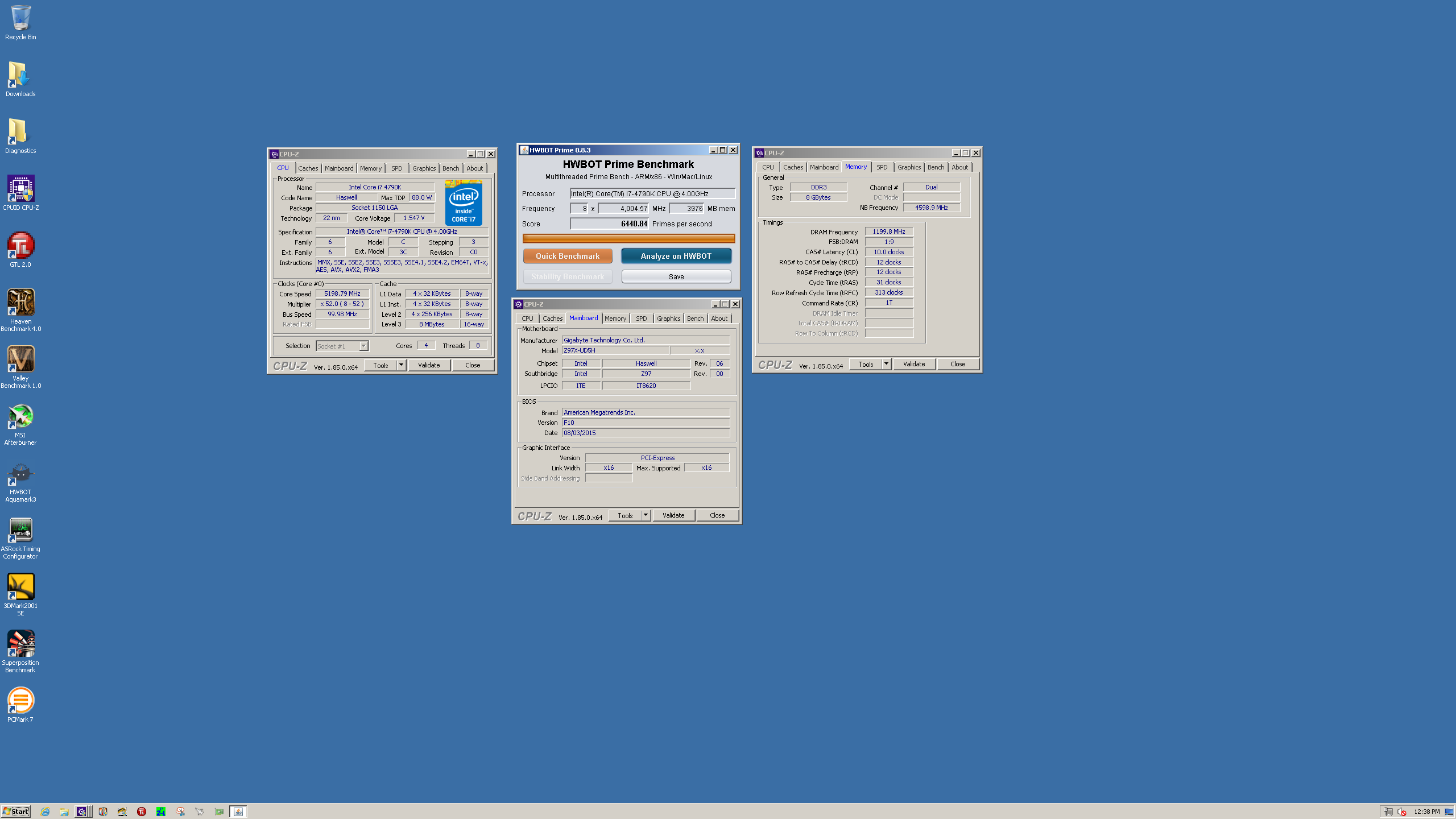Image resolution: width=1456 pixels, height=819 pixels.
Task: Expand Tools dropdown arrow in left CPU-Z window
Action: [401, 365]
